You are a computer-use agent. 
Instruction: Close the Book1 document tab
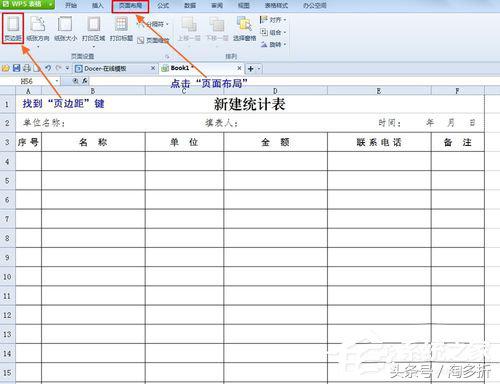(x=239, y=68)
